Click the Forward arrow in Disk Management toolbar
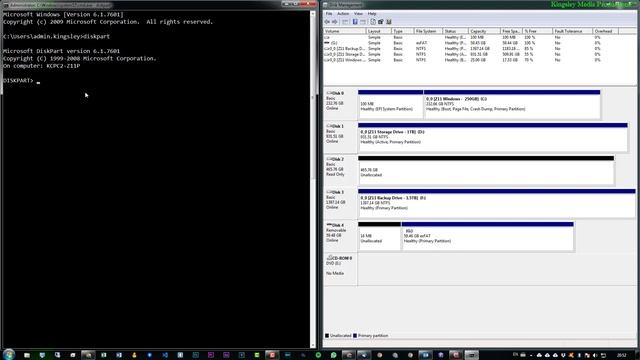Screen dimensions: 640x360 (335, 22)
